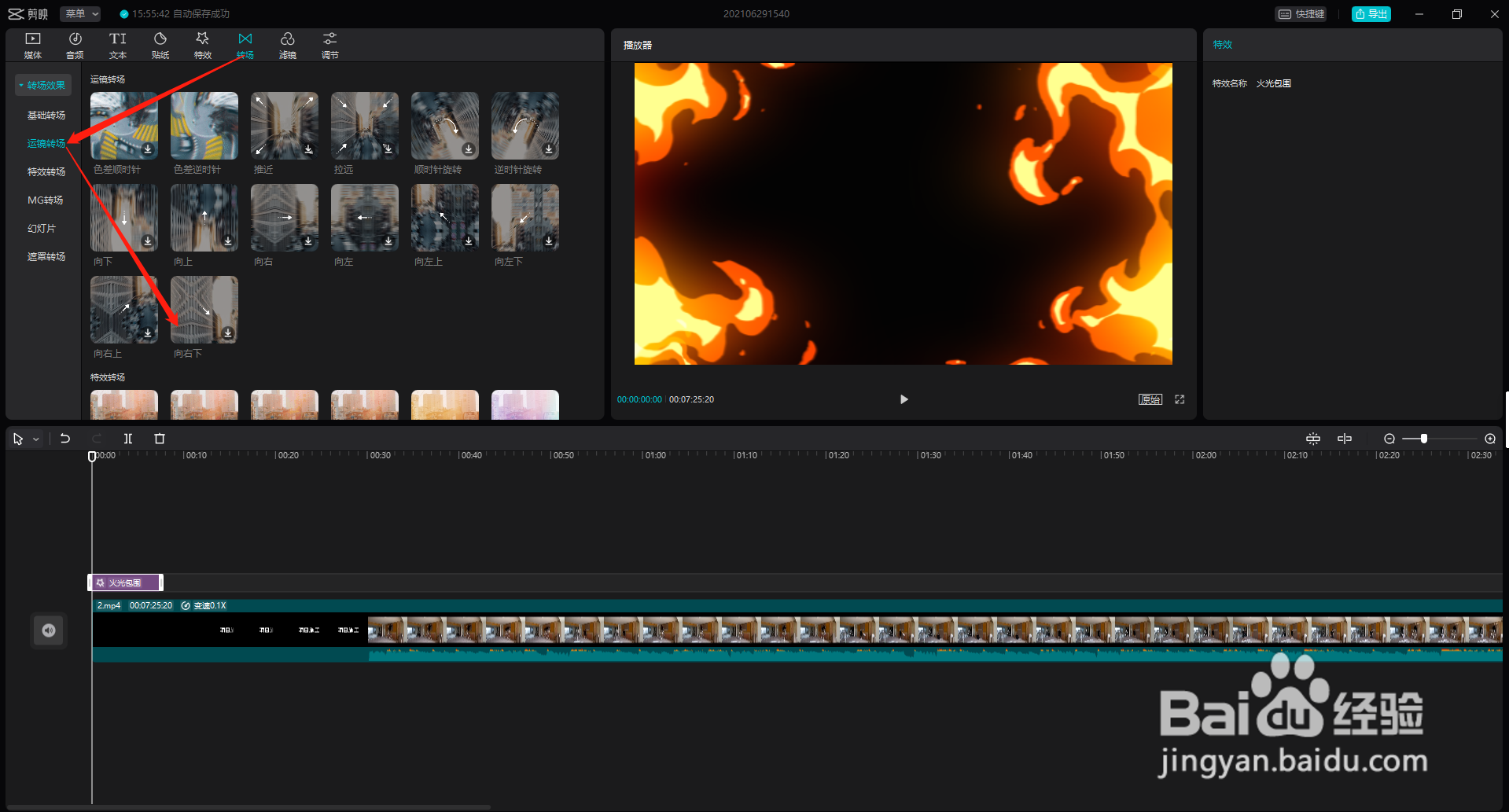The height and width of the screenshot is (812, 1509).
Task: Go to the 贴纸 stickers tab
Action: tap(160, 46)
